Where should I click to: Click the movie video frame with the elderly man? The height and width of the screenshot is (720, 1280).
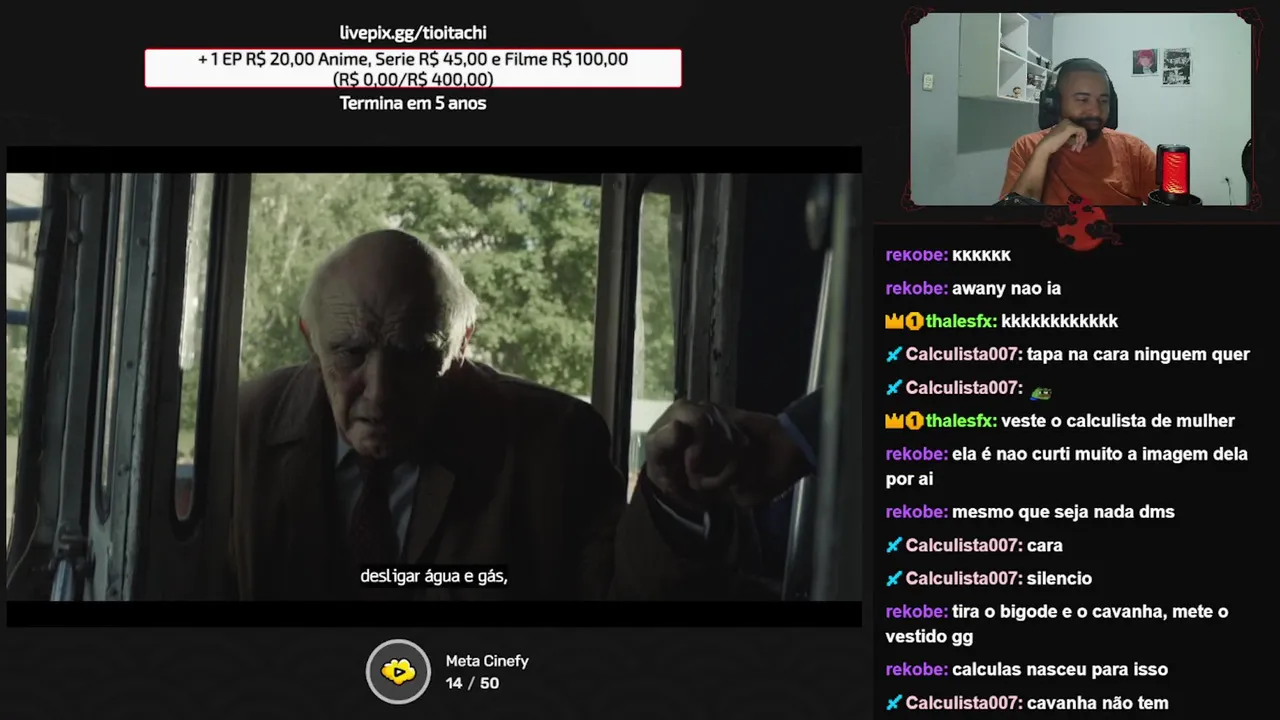[434, 387]
